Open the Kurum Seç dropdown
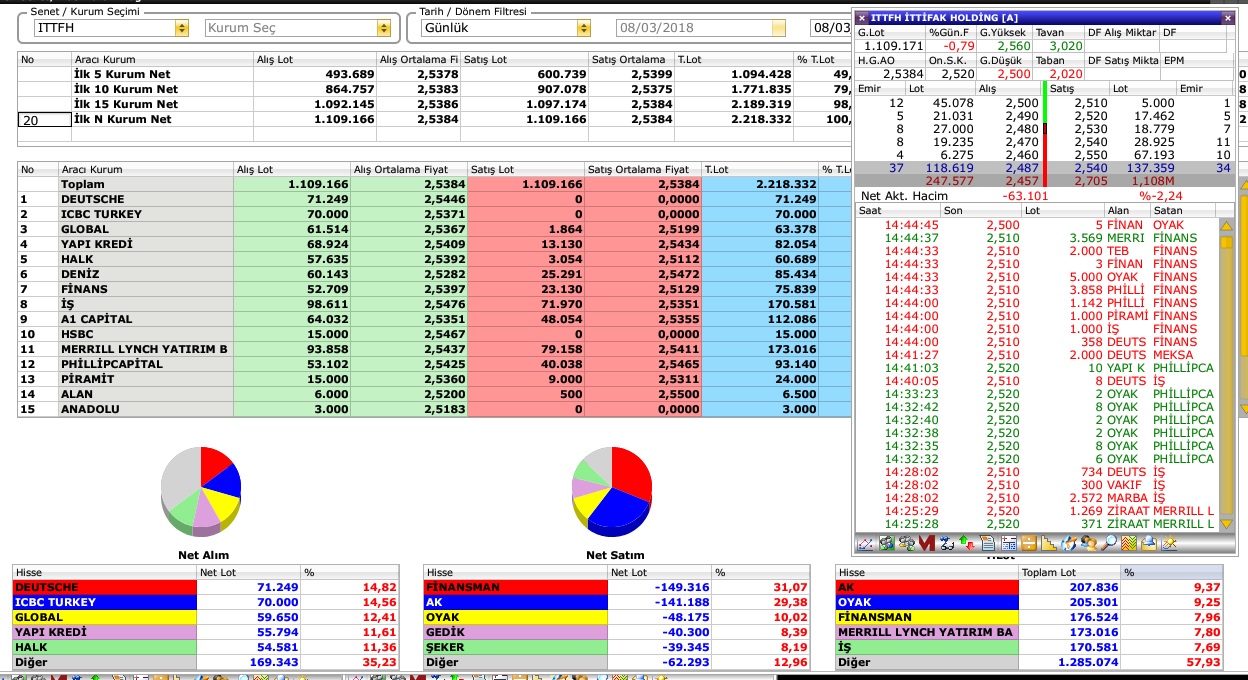This screenshot has height=680, width=1248. point(383,28)
